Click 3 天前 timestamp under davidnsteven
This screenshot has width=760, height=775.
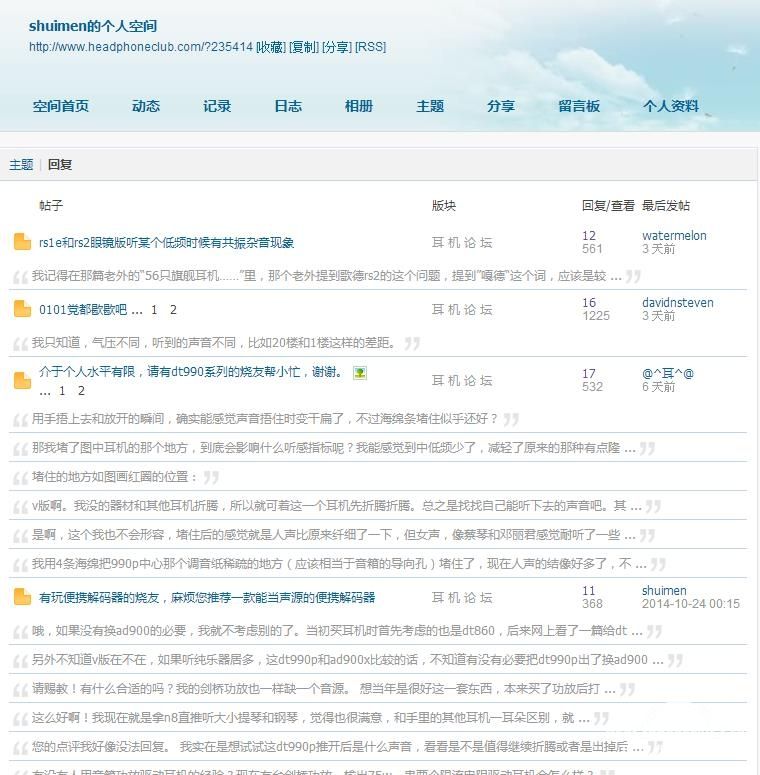click(x=658, y=316)
